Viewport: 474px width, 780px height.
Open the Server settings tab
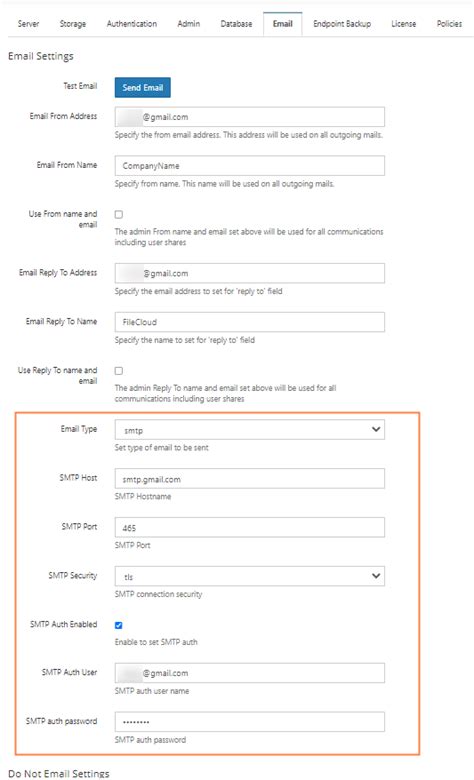pos(28,24)
